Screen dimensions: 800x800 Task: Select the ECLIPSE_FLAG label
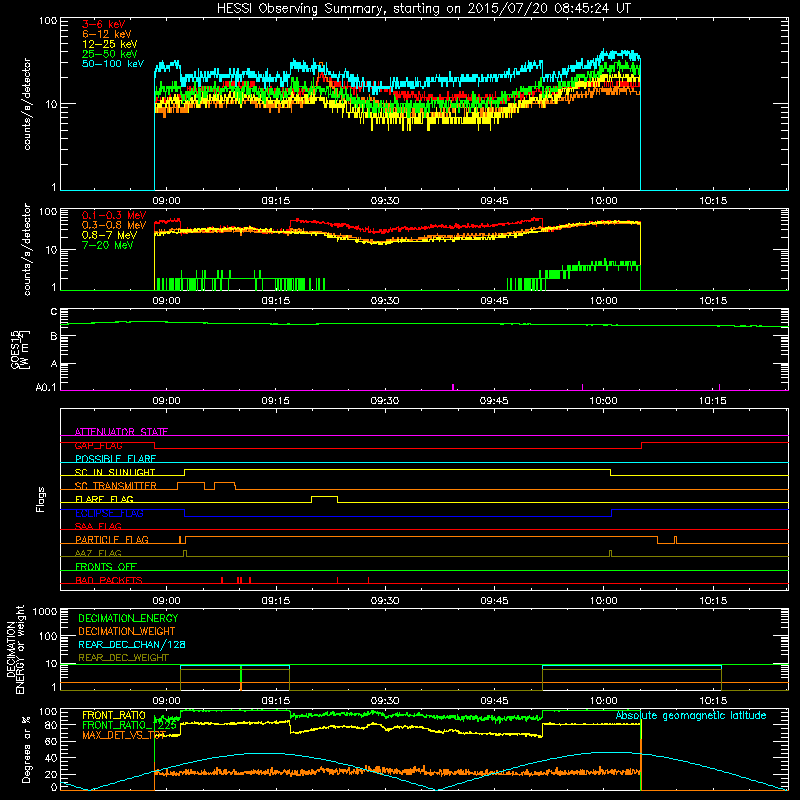109,513
